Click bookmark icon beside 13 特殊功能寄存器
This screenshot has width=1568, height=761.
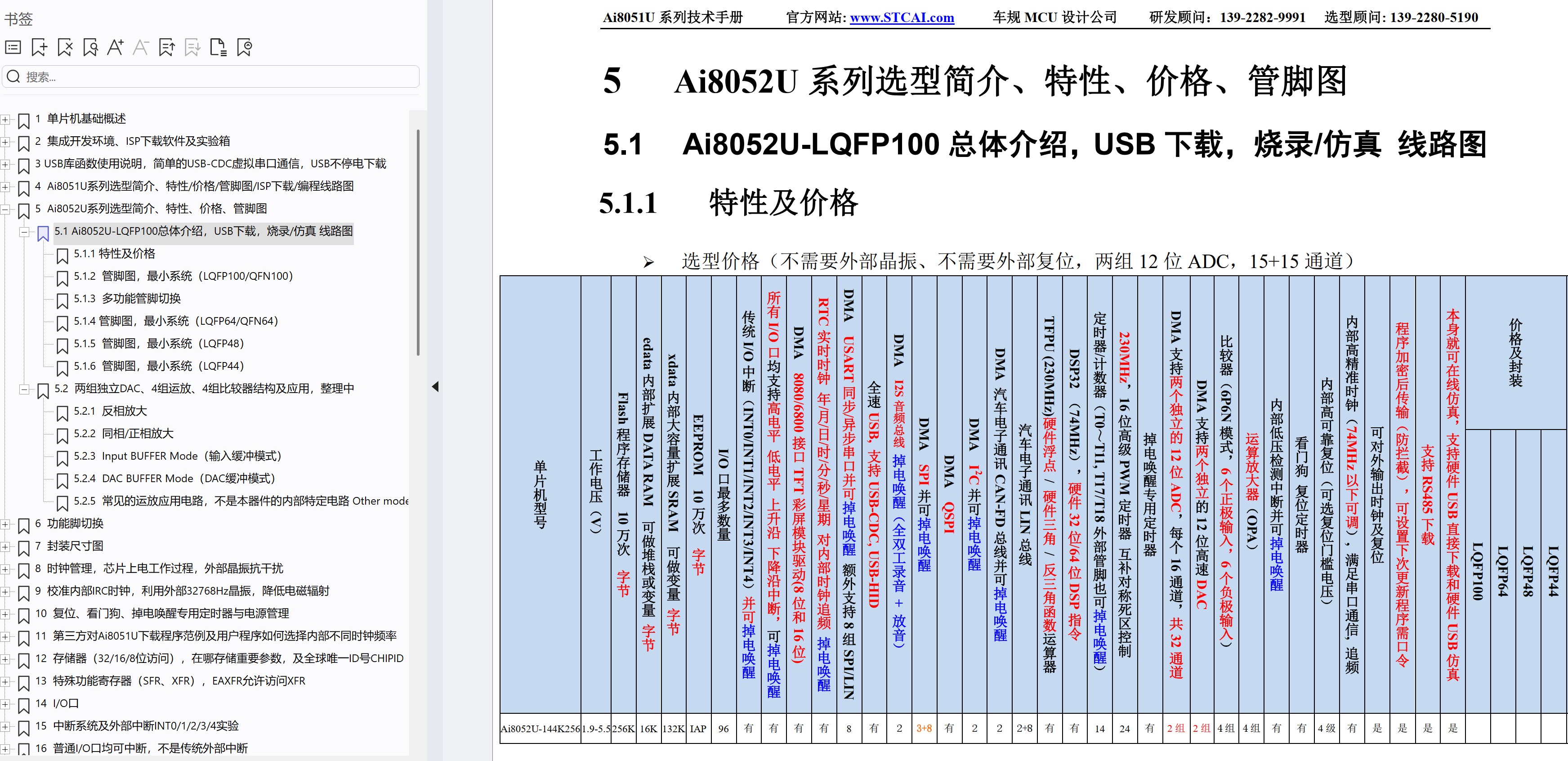pos(24,683)
